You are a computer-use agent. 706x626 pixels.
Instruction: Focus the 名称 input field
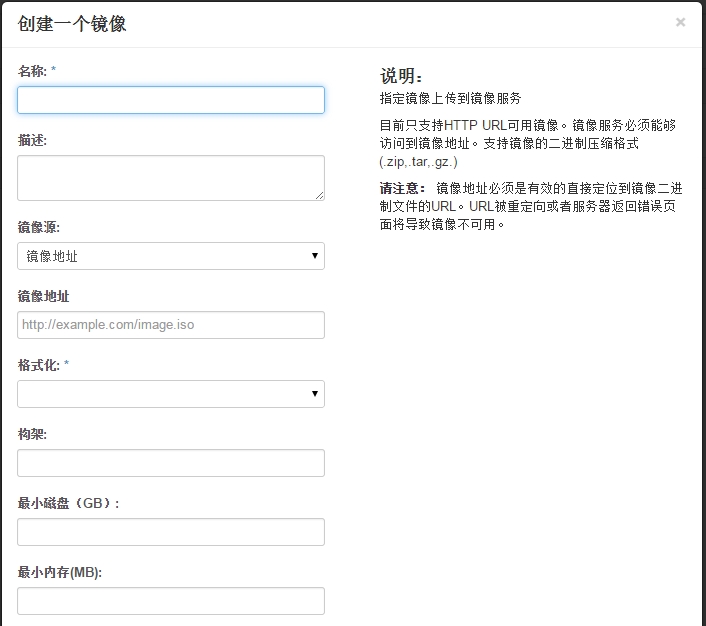[171, 100]
